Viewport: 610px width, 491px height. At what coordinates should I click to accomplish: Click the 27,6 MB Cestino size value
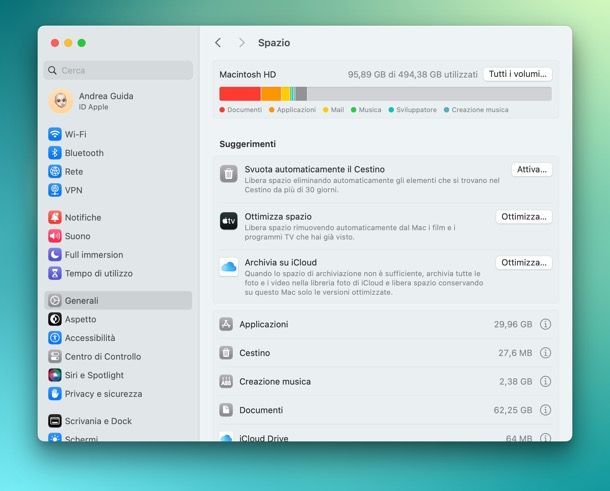click(515, 353)
